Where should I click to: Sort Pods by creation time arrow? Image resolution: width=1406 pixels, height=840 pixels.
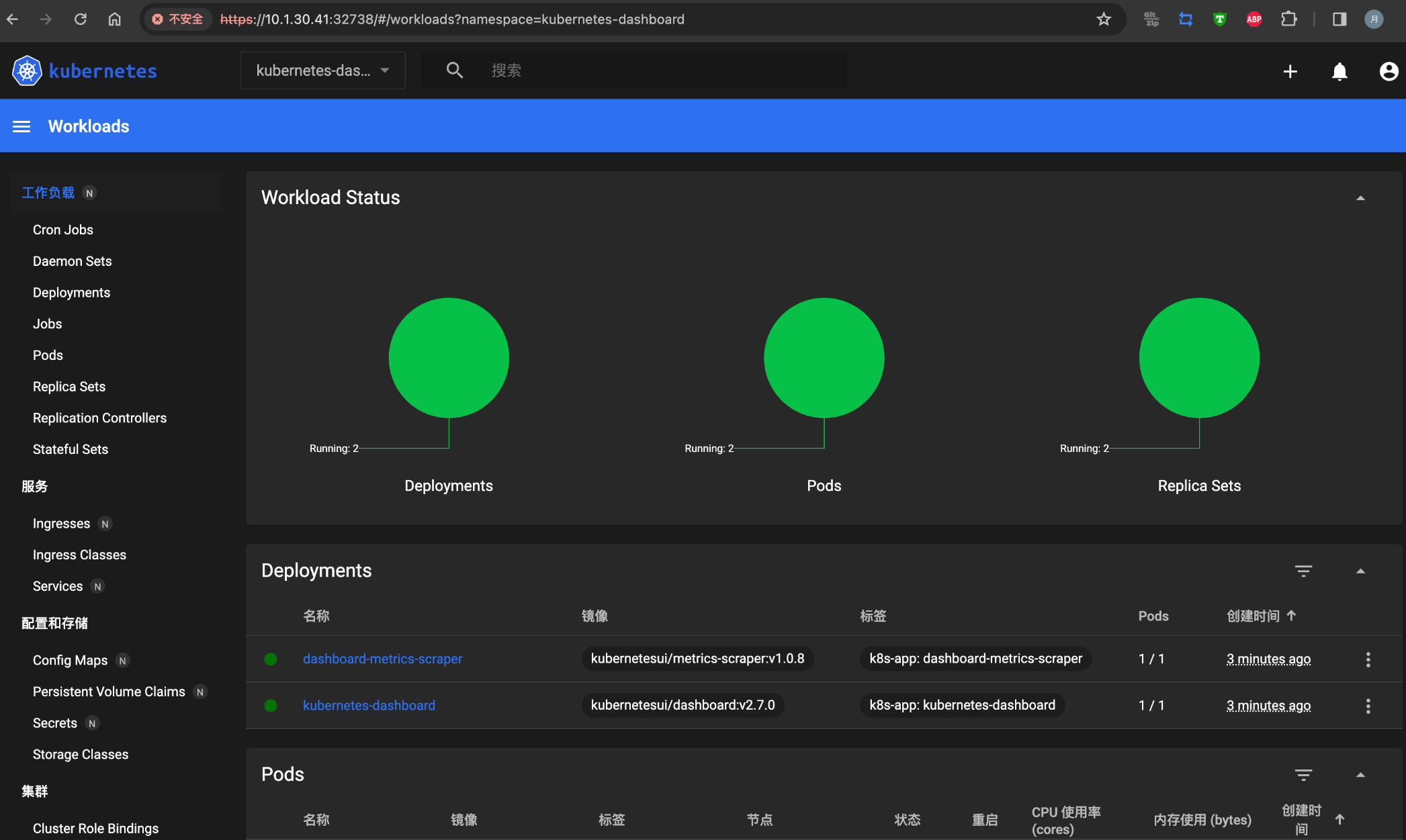[1339, 819]
